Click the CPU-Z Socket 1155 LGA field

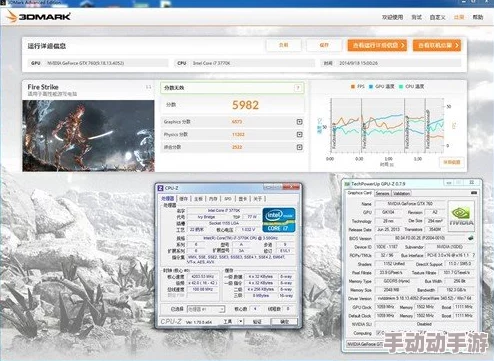224,223
